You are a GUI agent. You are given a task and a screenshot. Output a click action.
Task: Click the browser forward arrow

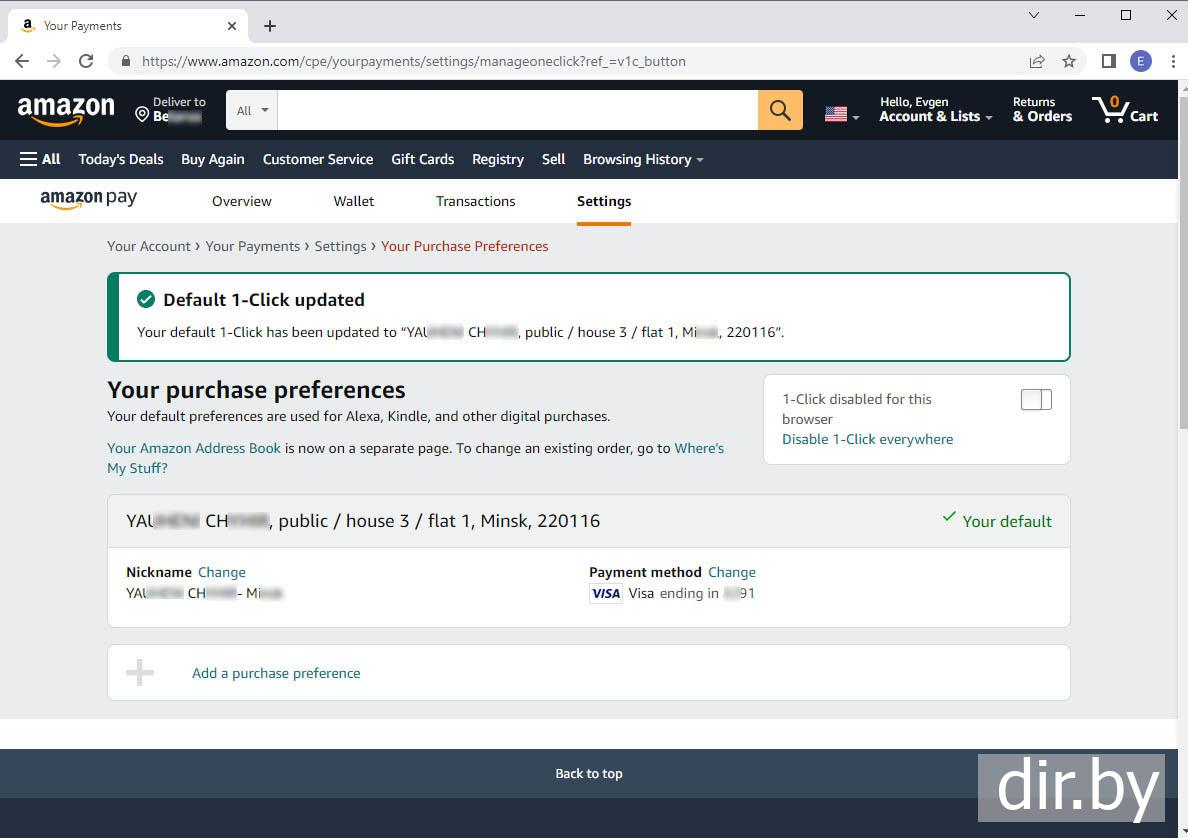click(54, 61)
